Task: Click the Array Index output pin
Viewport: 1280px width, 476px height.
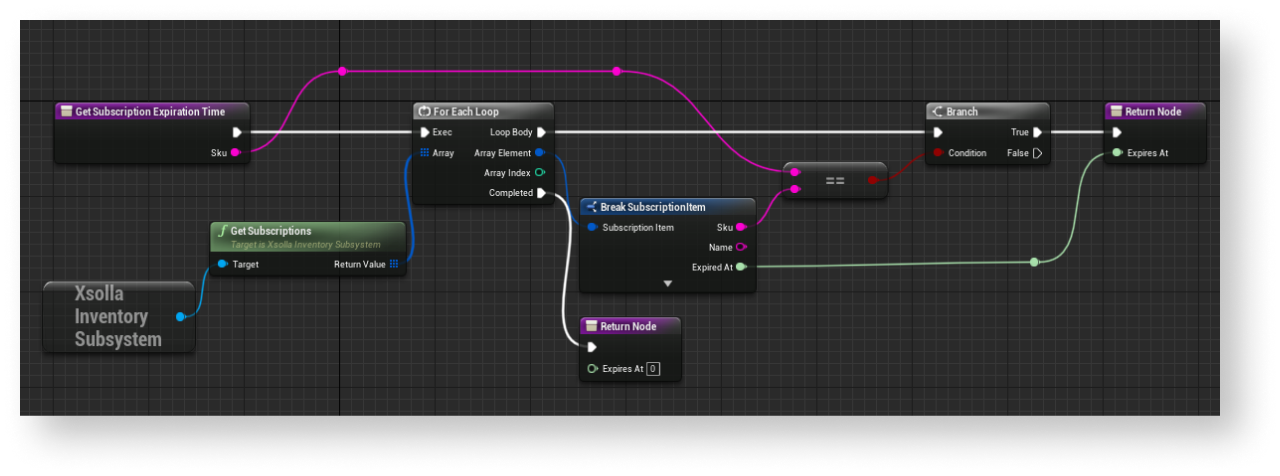Action: [540, 173]
